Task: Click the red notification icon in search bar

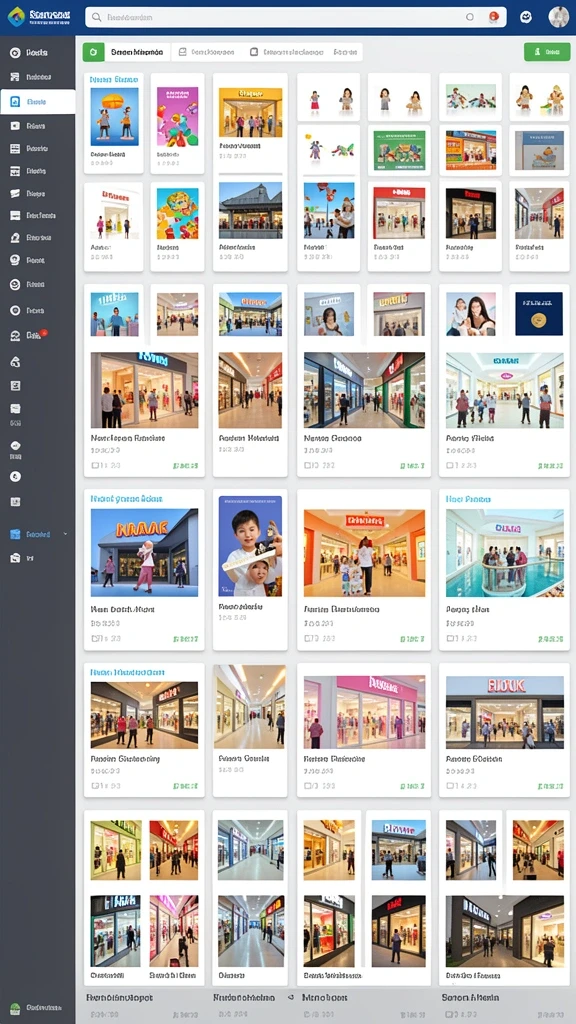Action: coord(494,17)
